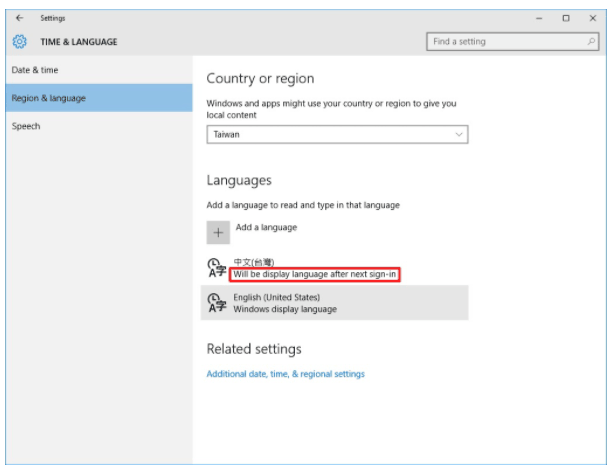The image size is (610, 469).
Task: Go to the Speech settings page
Action: click(26, 126)
